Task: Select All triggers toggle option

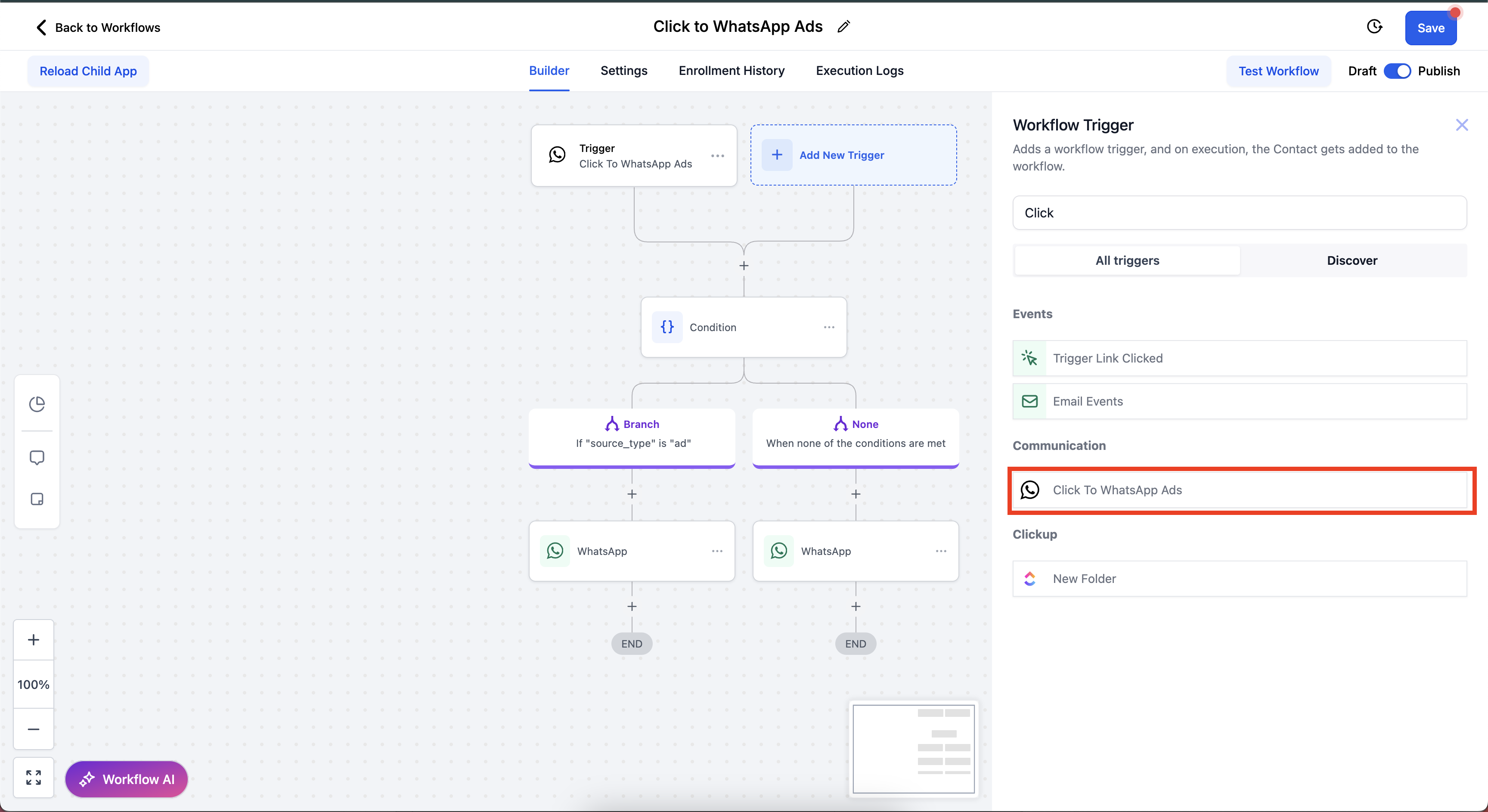Action: click(1127, 260)
